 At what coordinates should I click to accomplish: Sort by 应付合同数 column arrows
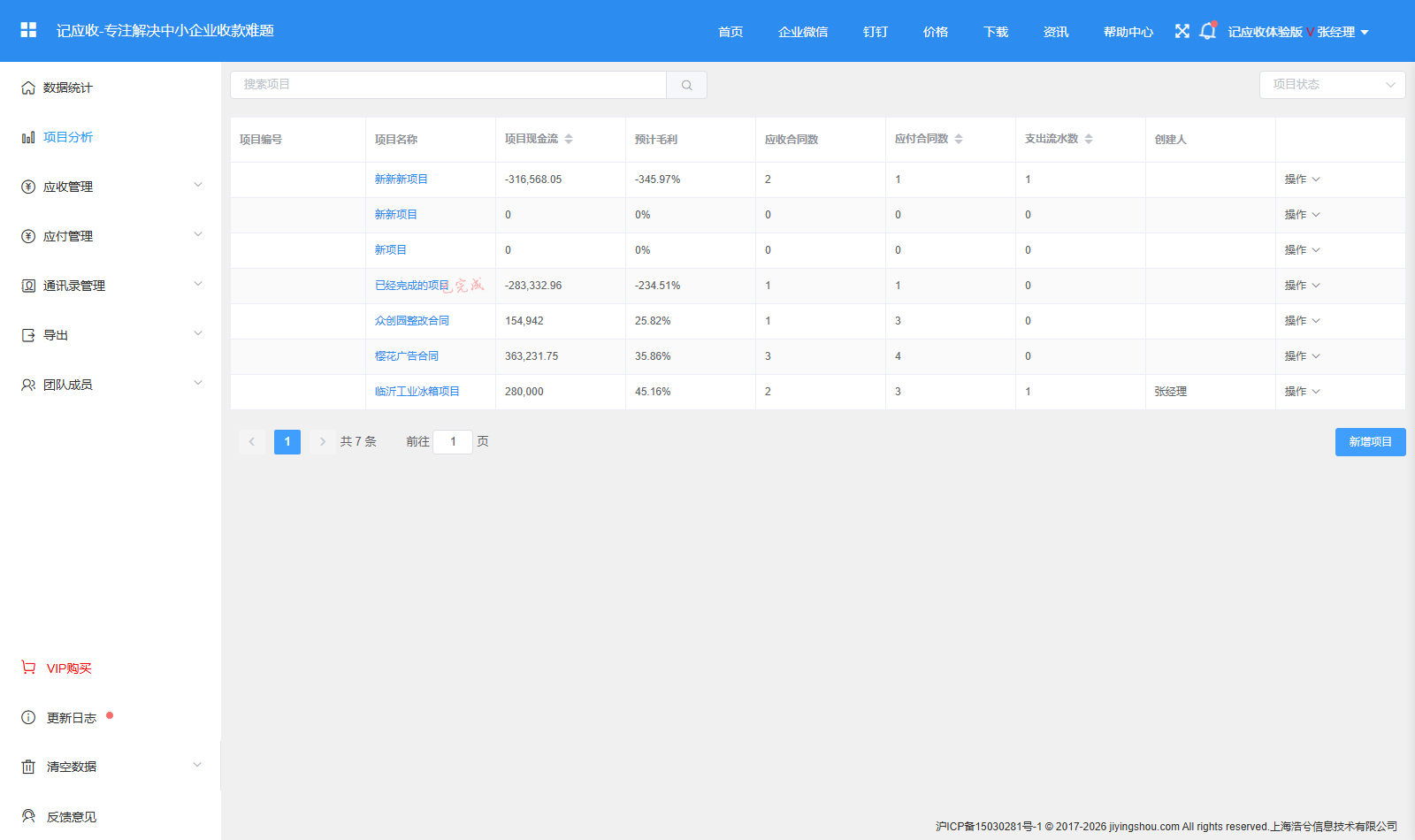point(959,139)
